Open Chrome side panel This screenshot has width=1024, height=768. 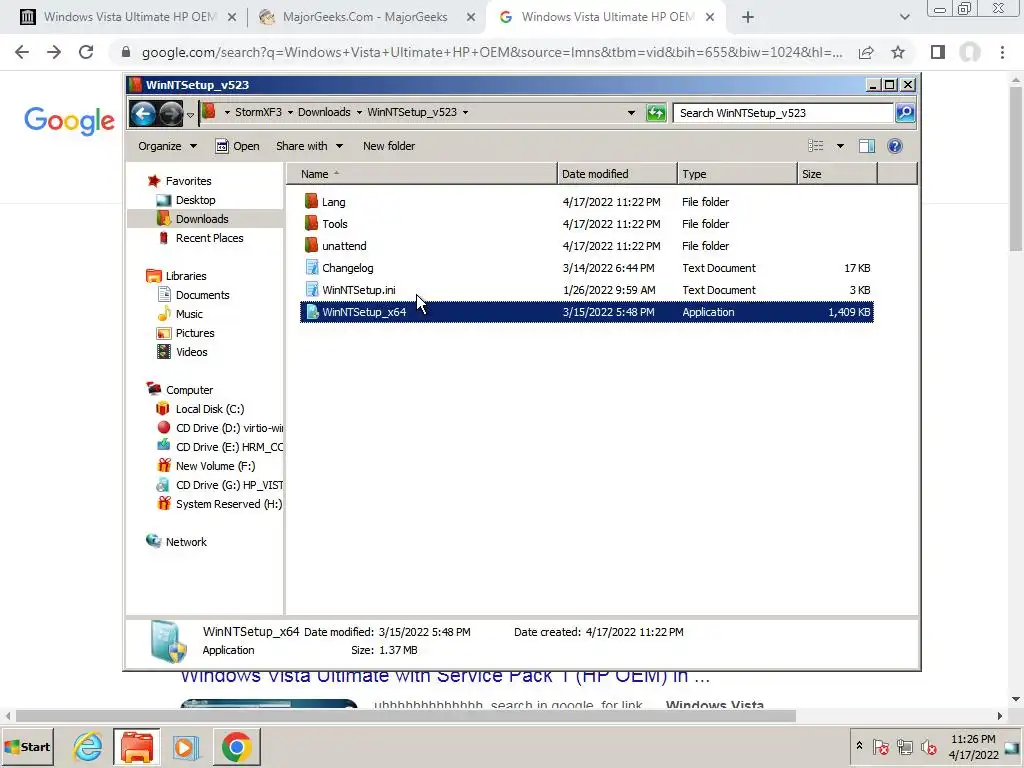click(x=938, y=52)
